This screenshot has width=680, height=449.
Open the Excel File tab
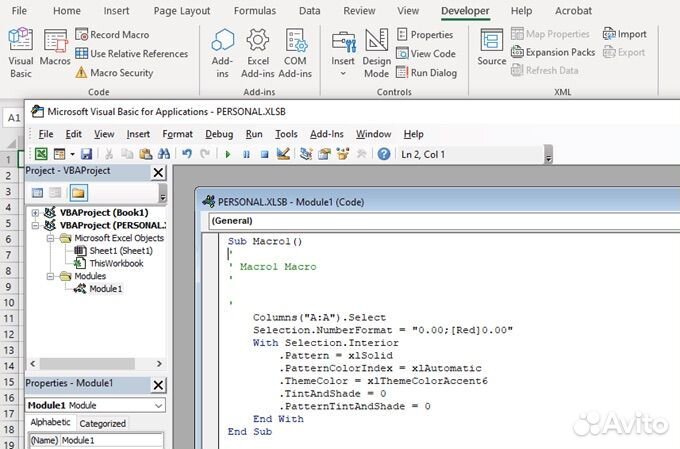click(x=19, y=11)
